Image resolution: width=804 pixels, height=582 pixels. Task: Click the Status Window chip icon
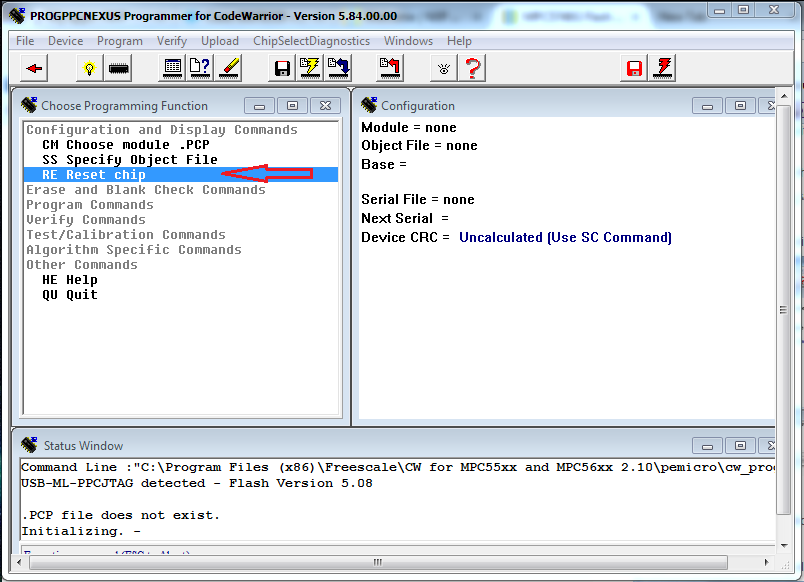click(x=29, y=445)
